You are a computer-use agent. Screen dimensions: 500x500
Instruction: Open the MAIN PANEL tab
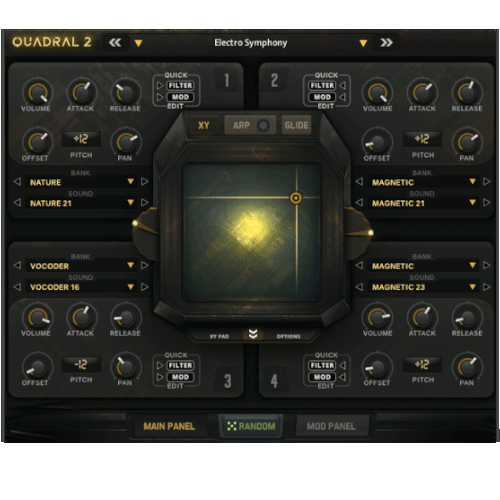pos(169,426)
